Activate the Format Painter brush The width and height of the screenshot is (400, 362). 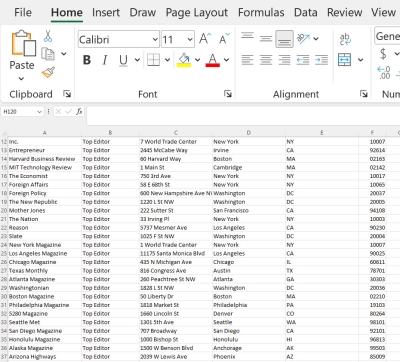click(48, 72)
